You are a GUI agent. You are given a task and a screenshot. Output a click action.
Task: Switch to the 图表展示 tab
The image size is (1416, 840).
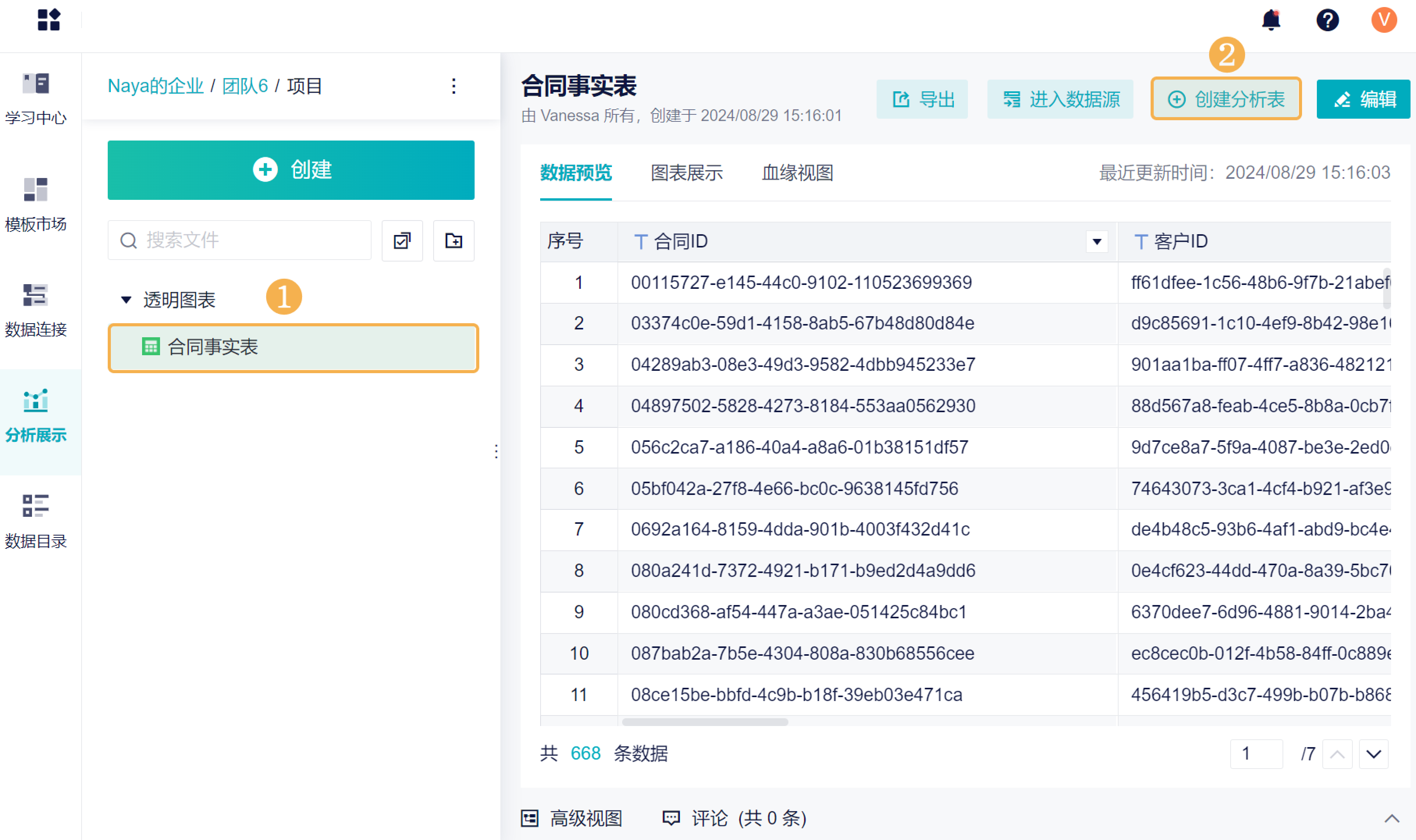[687, 173]
